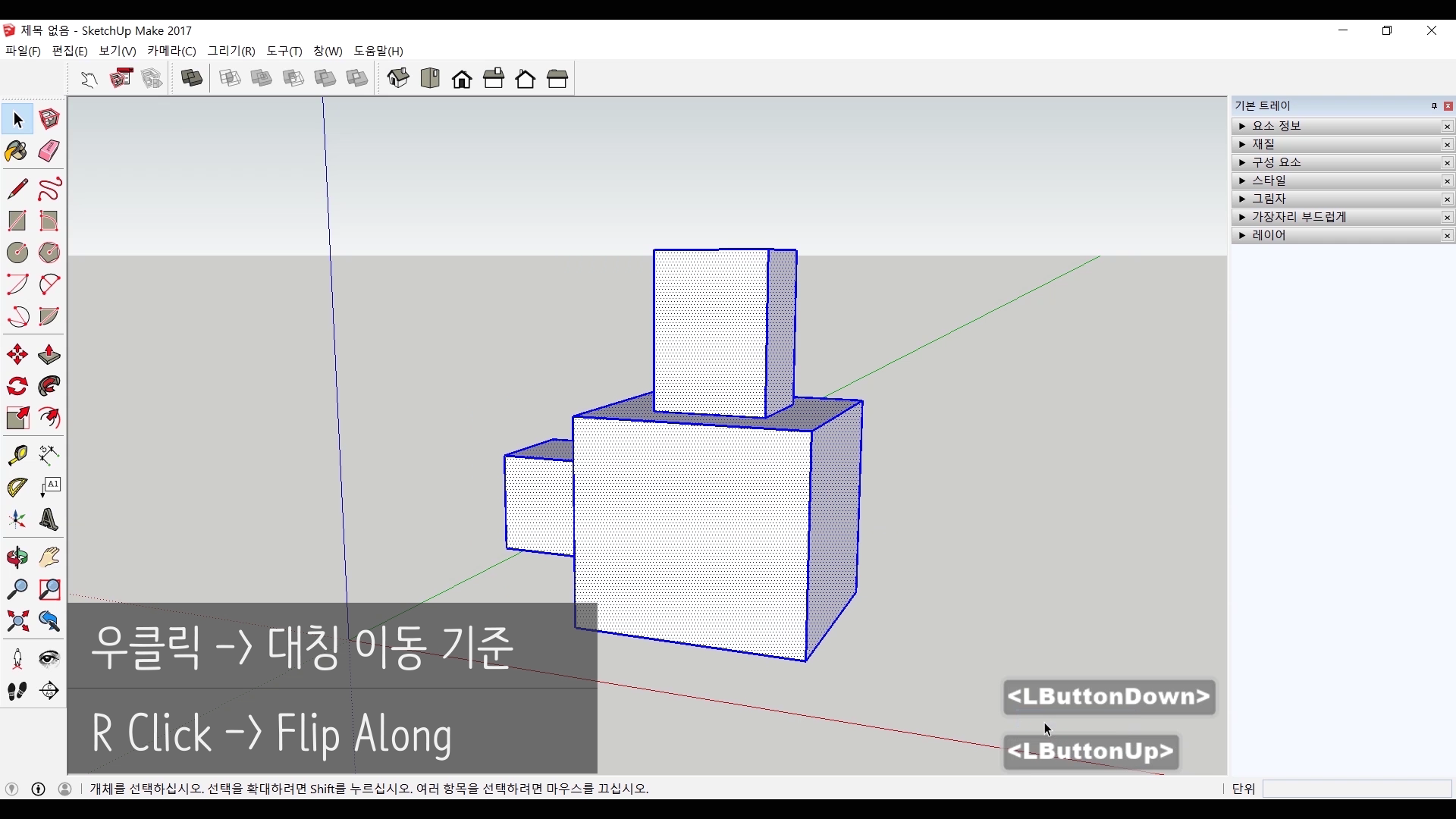This screenshot has width=1456, height=819.
Task: Click the 단위 measurements input box
Action: 1357,789
